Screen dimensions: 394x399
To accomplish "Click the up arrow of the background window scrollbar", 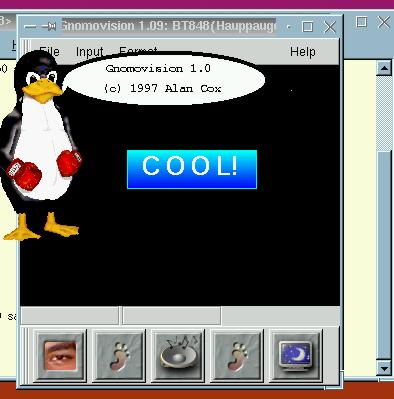I will point(384,68).
